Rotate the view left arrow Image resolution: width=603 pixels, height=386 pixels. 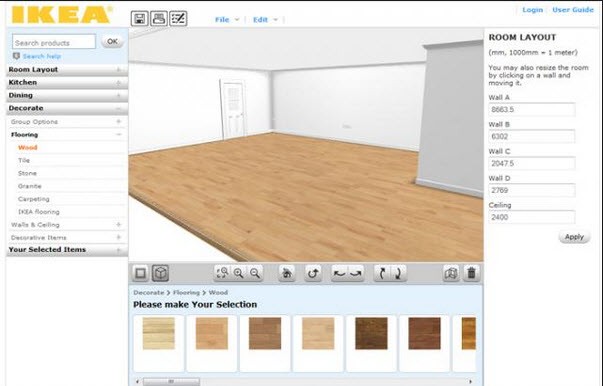pos(339,273)
